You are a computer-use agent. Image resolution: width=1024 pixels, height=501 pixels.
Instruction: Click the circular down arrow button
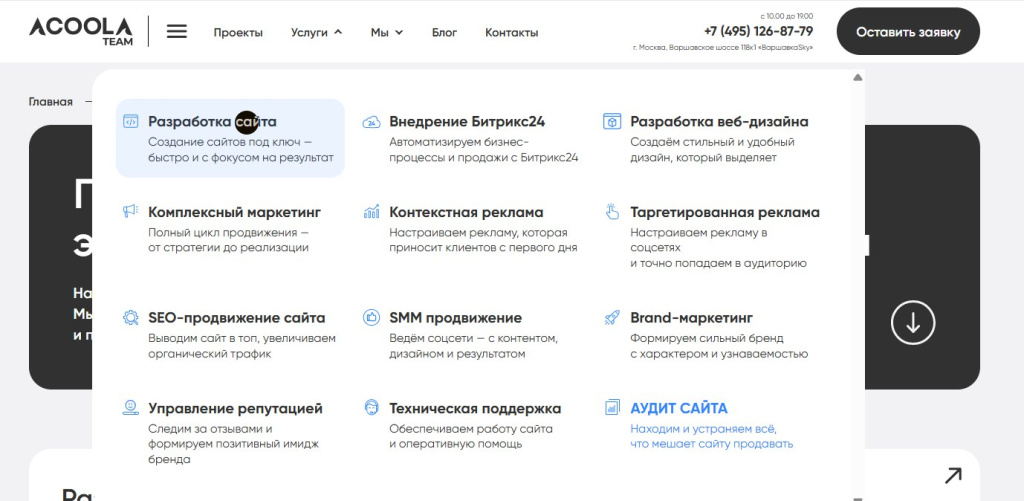click(x=913, y=323)
